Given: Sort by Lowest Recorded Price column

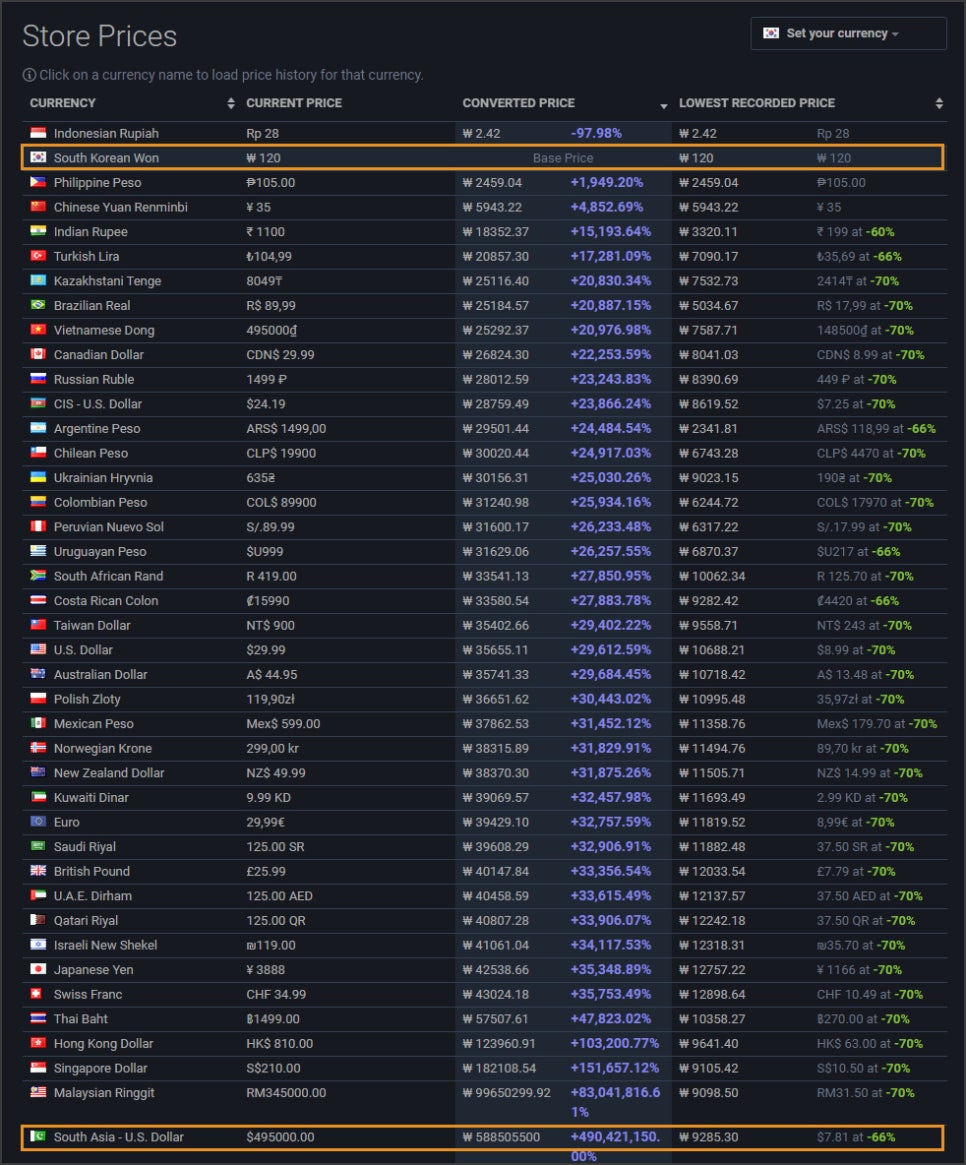Looking at the screenshot, I should pos(757,103).
